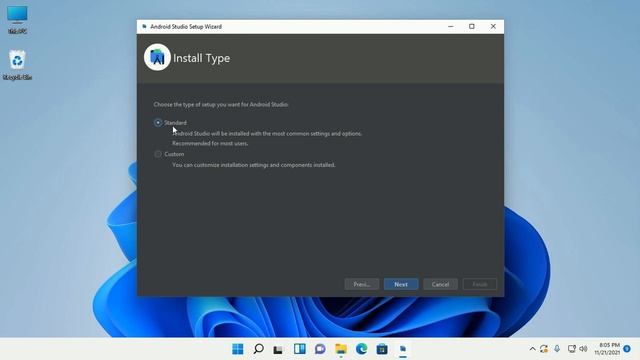640x360 pixels.
Task: Choose the Custom install type radio button
Action: [x=158, y=154]
